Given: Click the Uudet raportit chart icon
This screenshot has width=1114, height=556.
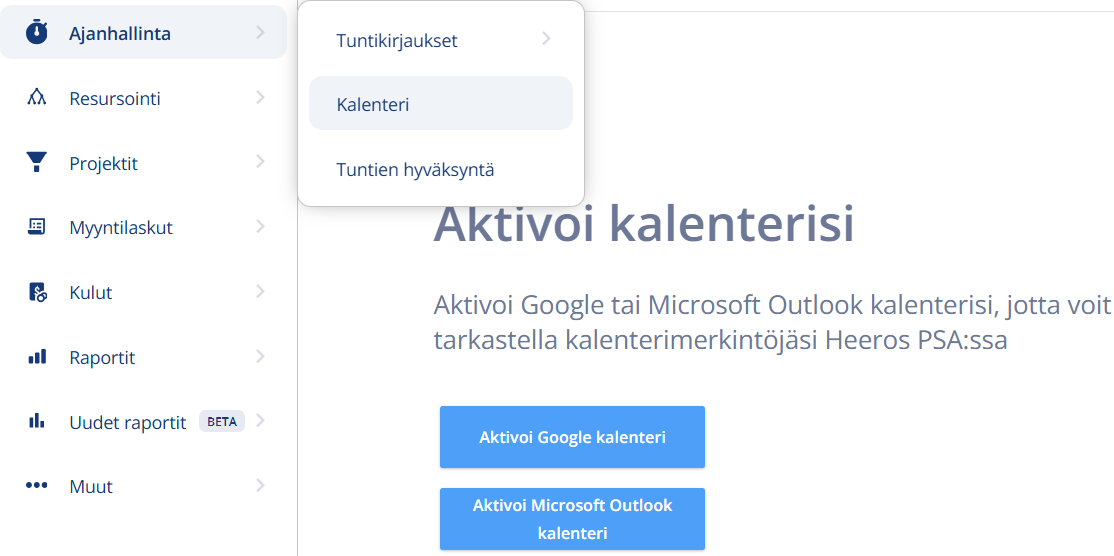Looking at the screenshot, I should click(x=36, y=421).
